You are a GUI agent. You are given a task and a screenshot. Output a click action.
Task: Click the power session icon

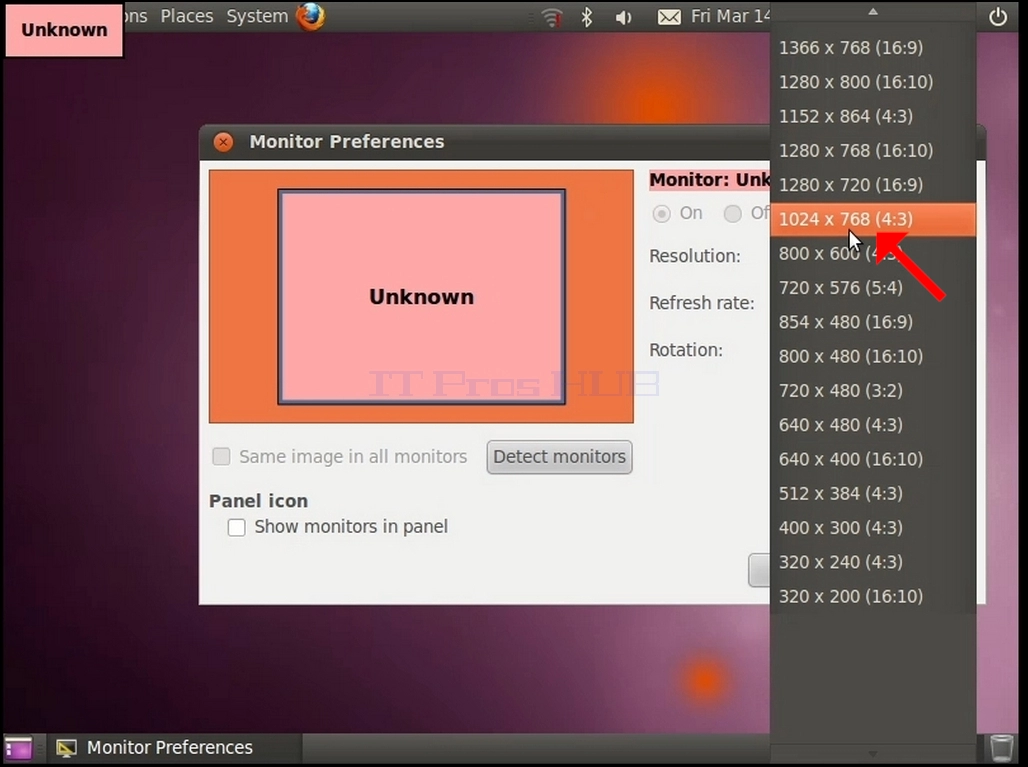pyautogui.click(x=998, y=16)
